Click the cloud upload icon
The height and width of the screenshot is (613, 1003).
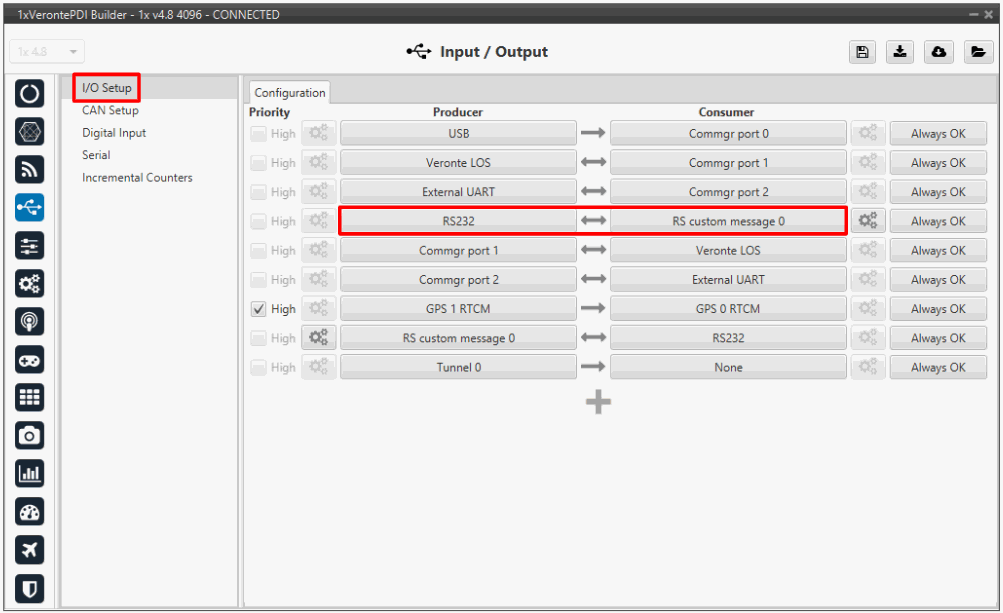coord(940,52)
